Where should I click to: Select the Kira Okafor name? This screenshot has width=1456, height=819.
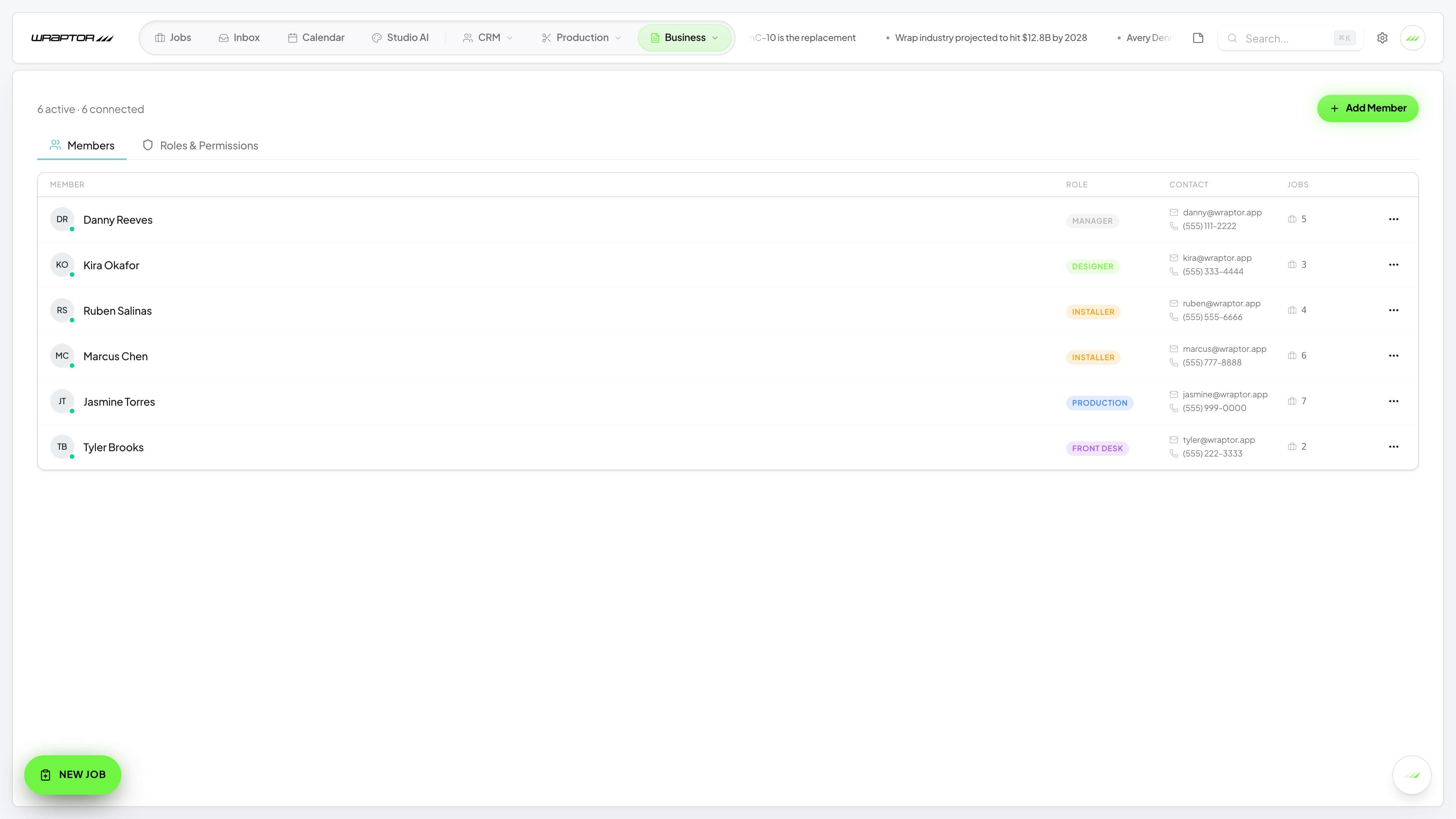[111, 265]
